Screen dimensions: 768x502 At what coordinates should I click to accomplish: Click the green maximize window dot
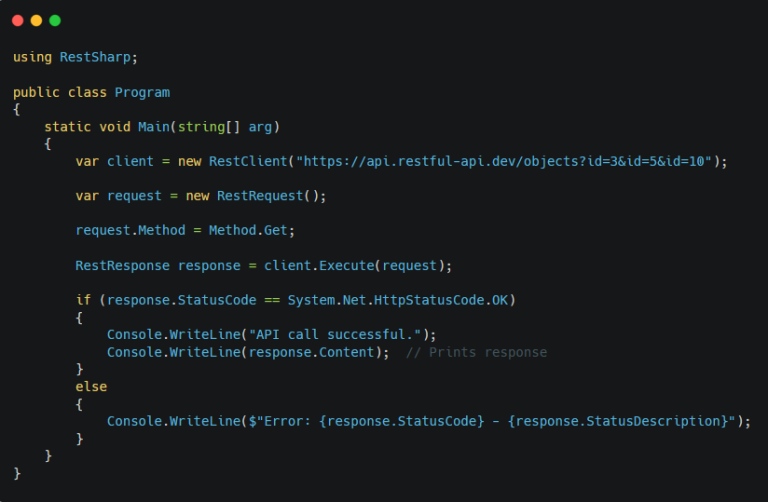pos(55,21)
